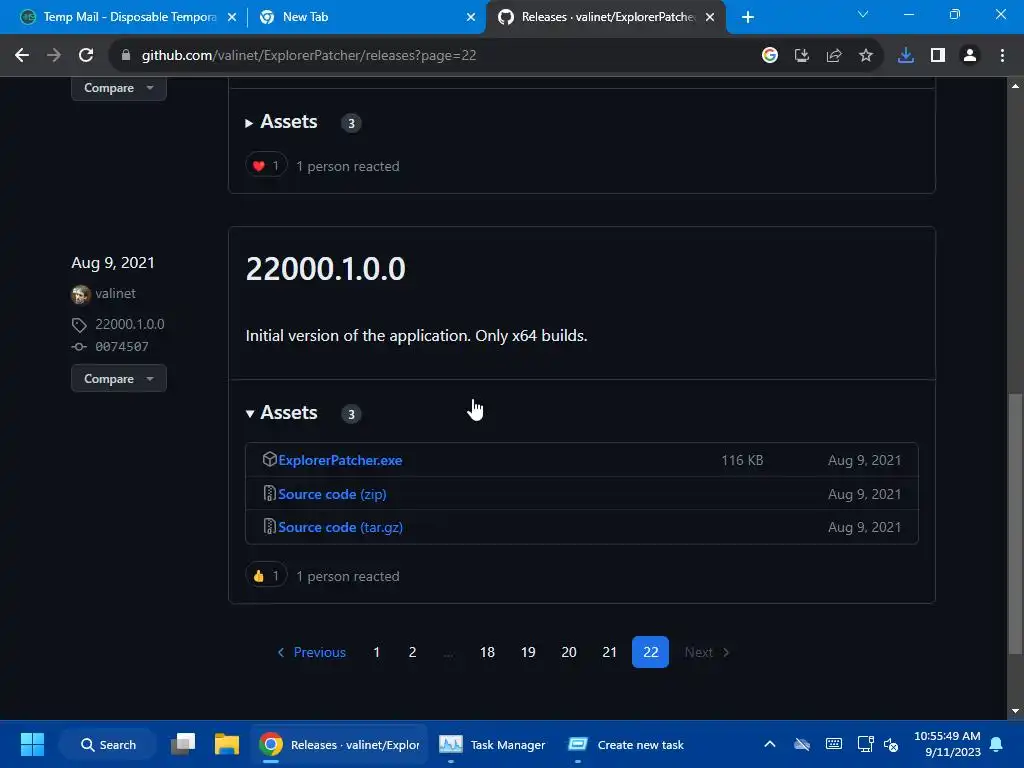1024x768 pixels.
Task: Open the Chrome three-dot menu
Action: (1002, 56)
